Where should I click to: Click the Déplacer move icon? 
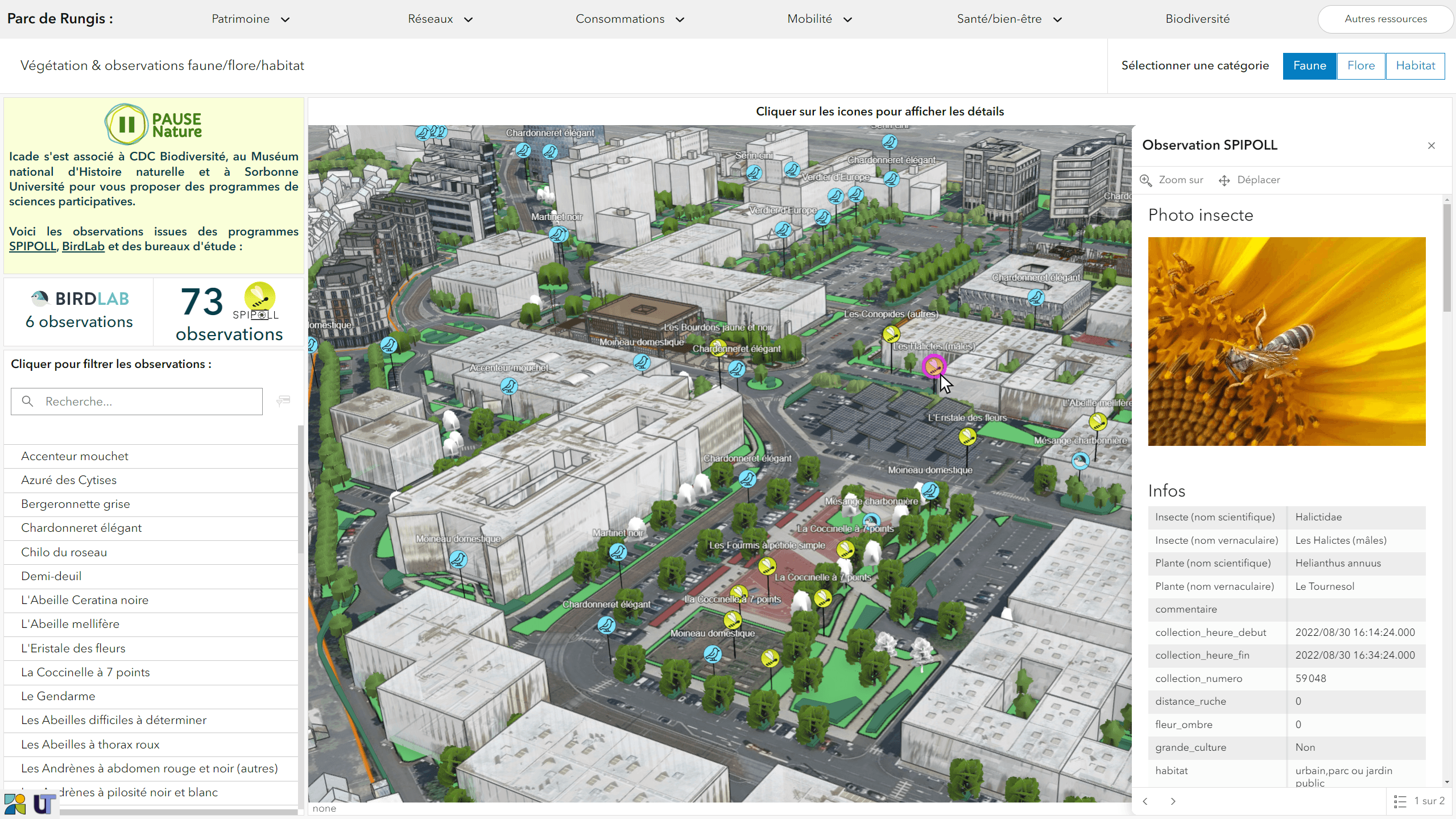pyautogui.click(x=1224, y=180)
